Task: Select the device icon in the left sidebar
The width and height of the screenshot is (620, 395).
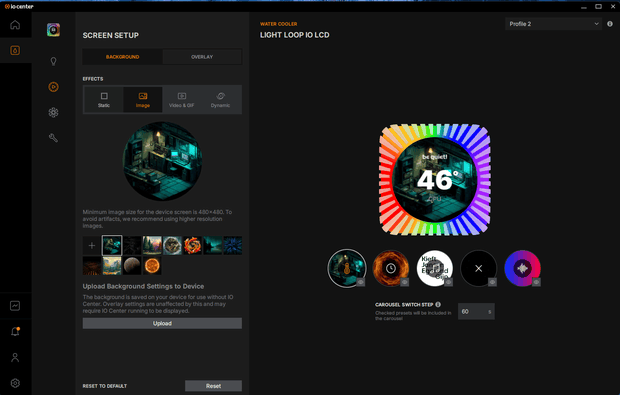Action: (x=15, y=50)
